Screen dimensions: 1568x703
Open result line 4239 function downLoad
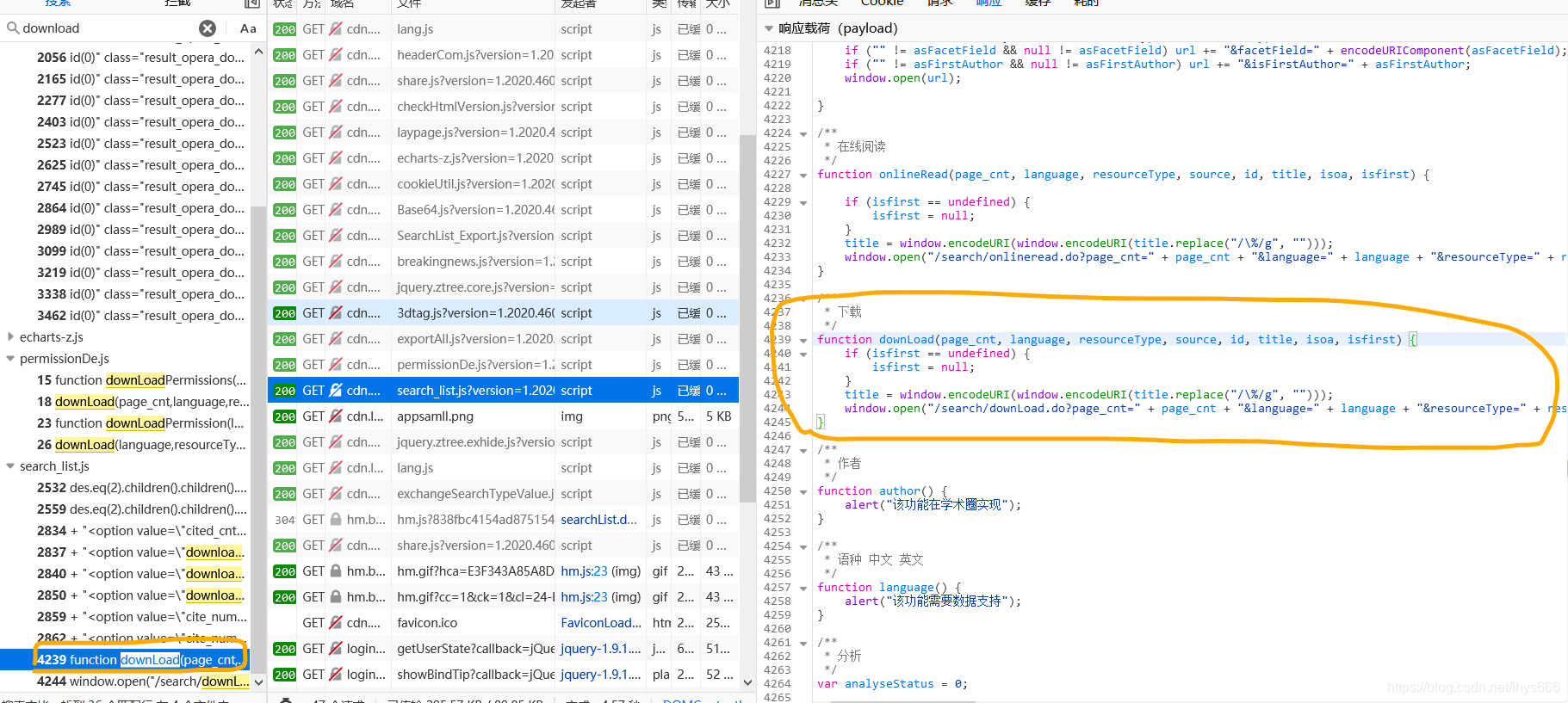point(126,660)
